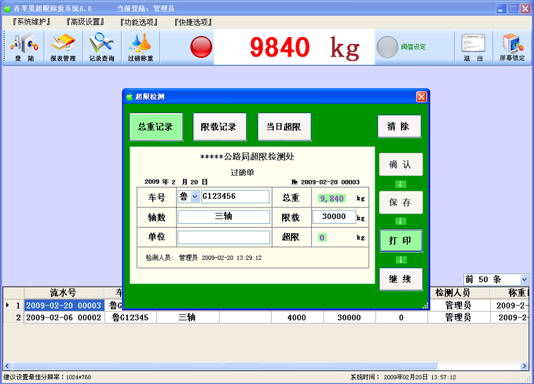The width and height of the screenshot is (534, 384).
Task: Click the 超限 value 0
Action: [x=322, y=237]
